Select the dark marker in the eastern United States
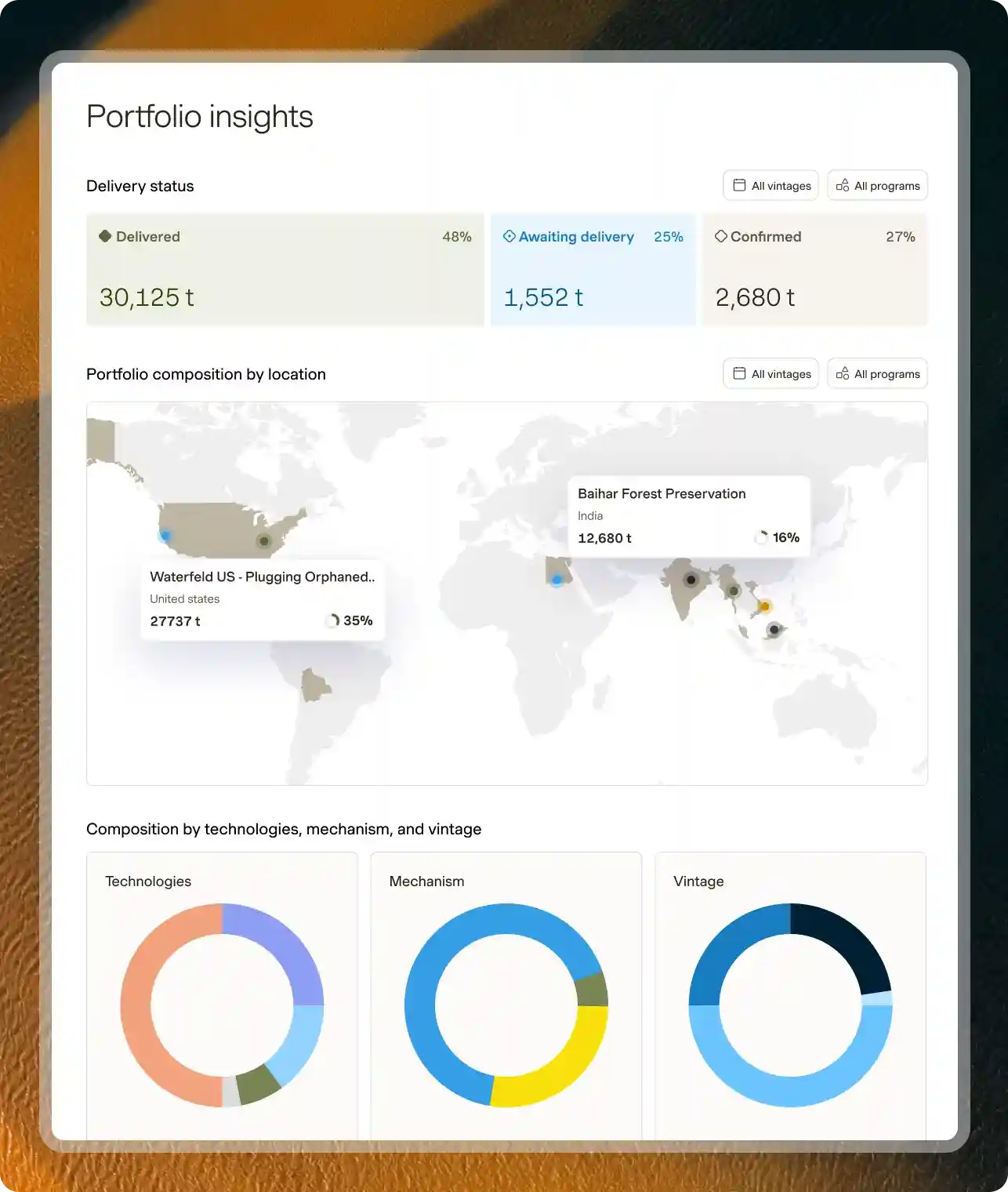This screenshot has height=1192, width=1008. click(x=264, y=541)
